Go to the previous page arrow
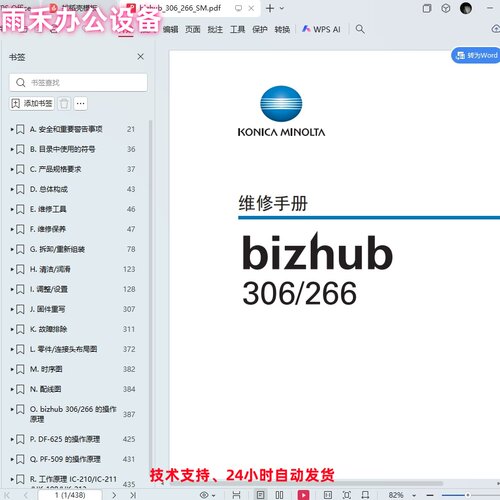The image size is (500, 500). coord(26,495)
